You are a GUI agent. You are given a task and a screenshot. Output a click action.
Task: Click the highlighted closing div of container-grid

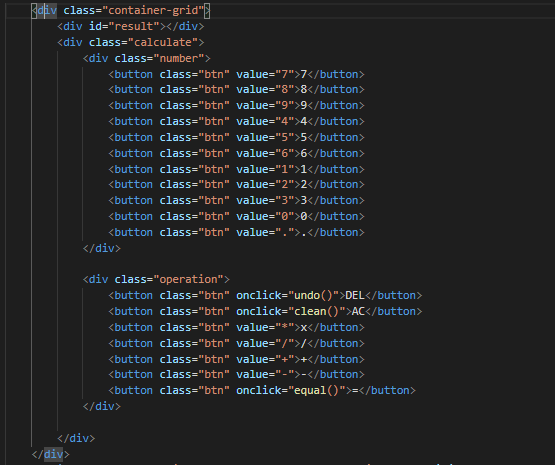[51, 454]
